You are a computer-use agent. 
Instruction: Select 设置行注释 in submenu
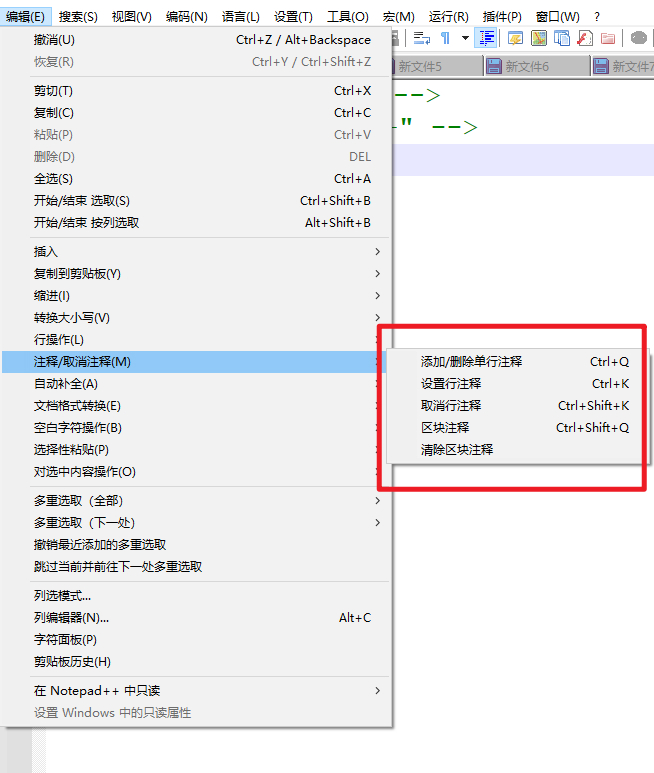518,384
